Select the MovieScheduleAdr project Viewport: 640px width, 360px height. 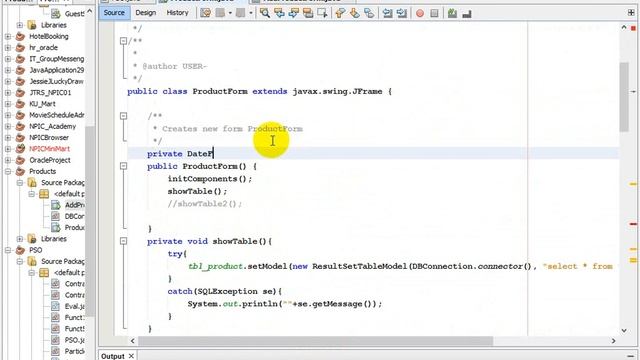pyautogui.click(x=57, y=115)
